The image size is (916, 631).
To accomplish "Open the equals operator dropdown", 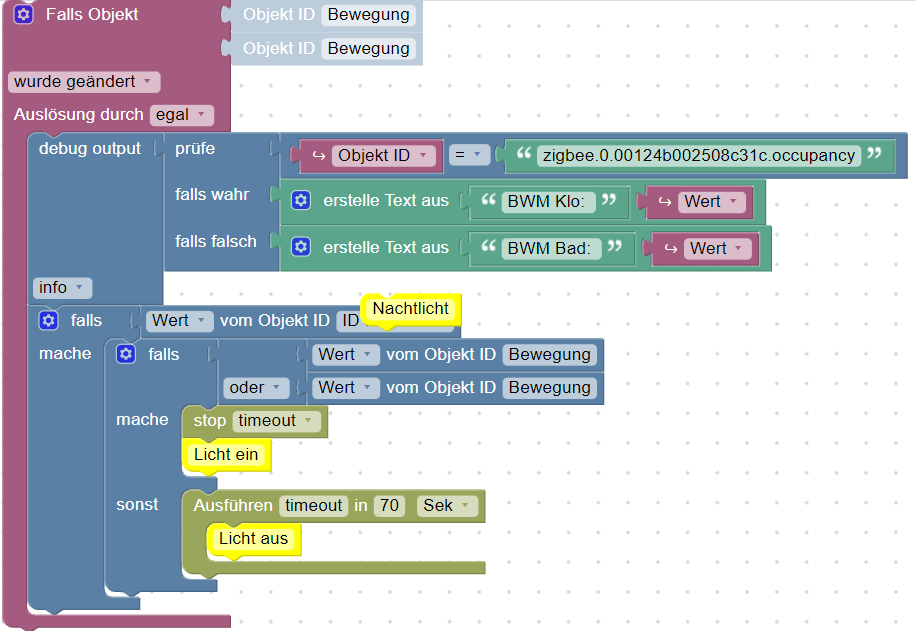I will point(469,155).
